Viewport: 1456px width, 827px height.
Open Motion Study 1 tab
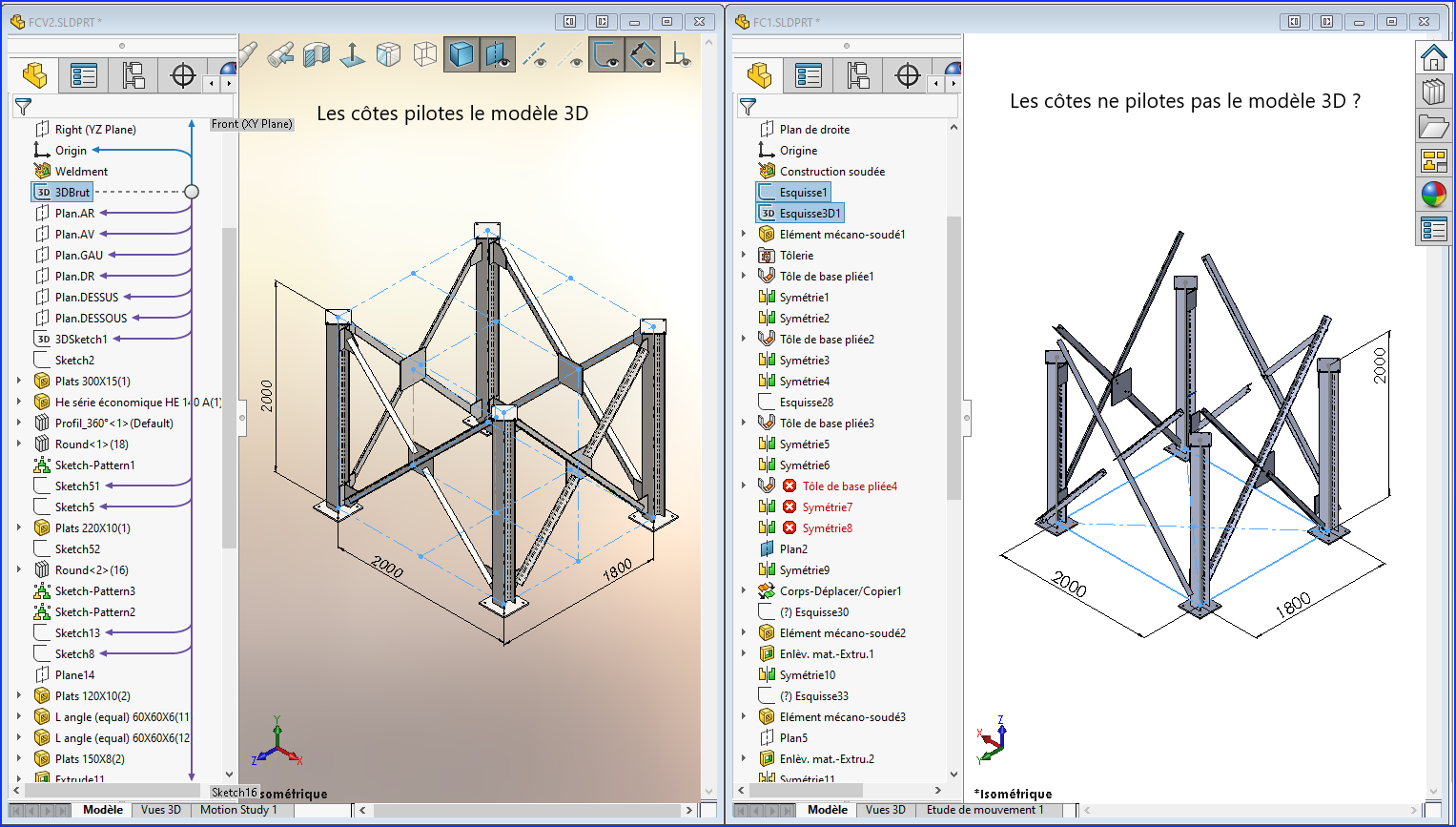(238, 810)
